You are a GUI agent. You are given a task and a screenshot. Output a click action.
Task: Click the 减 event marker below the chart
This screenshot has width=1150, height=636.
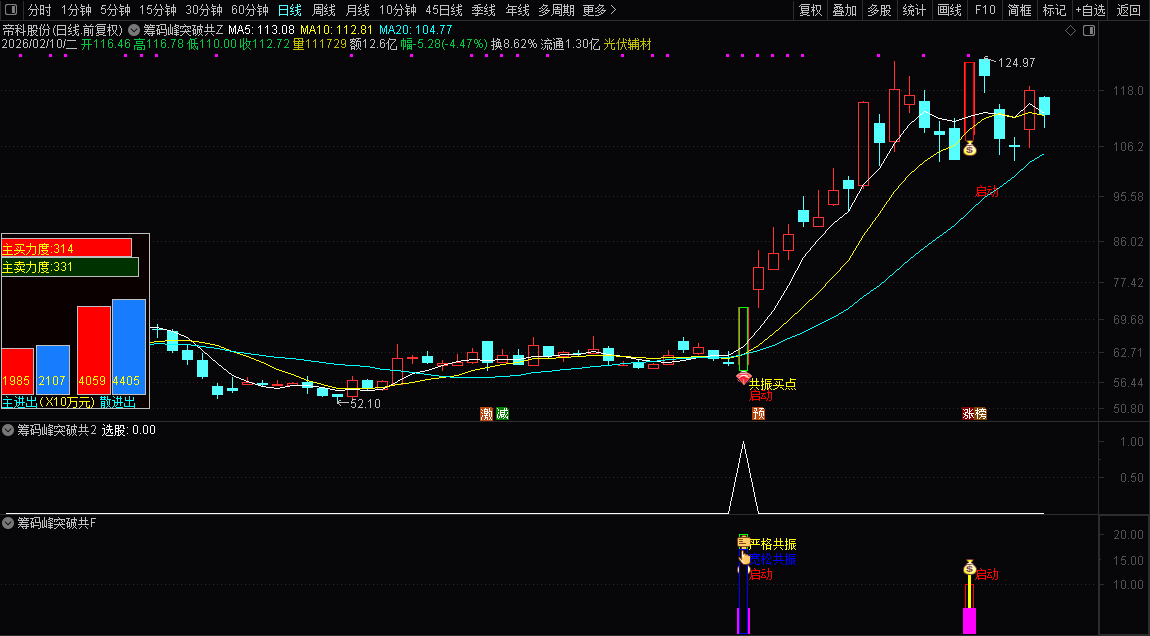pyautogui.click(x=502, y=414)
